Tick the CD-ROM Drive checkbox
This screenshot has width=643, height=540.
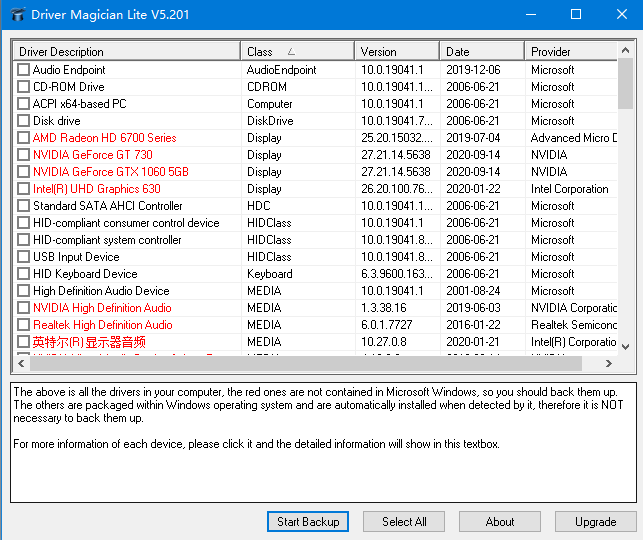(23, 87)
